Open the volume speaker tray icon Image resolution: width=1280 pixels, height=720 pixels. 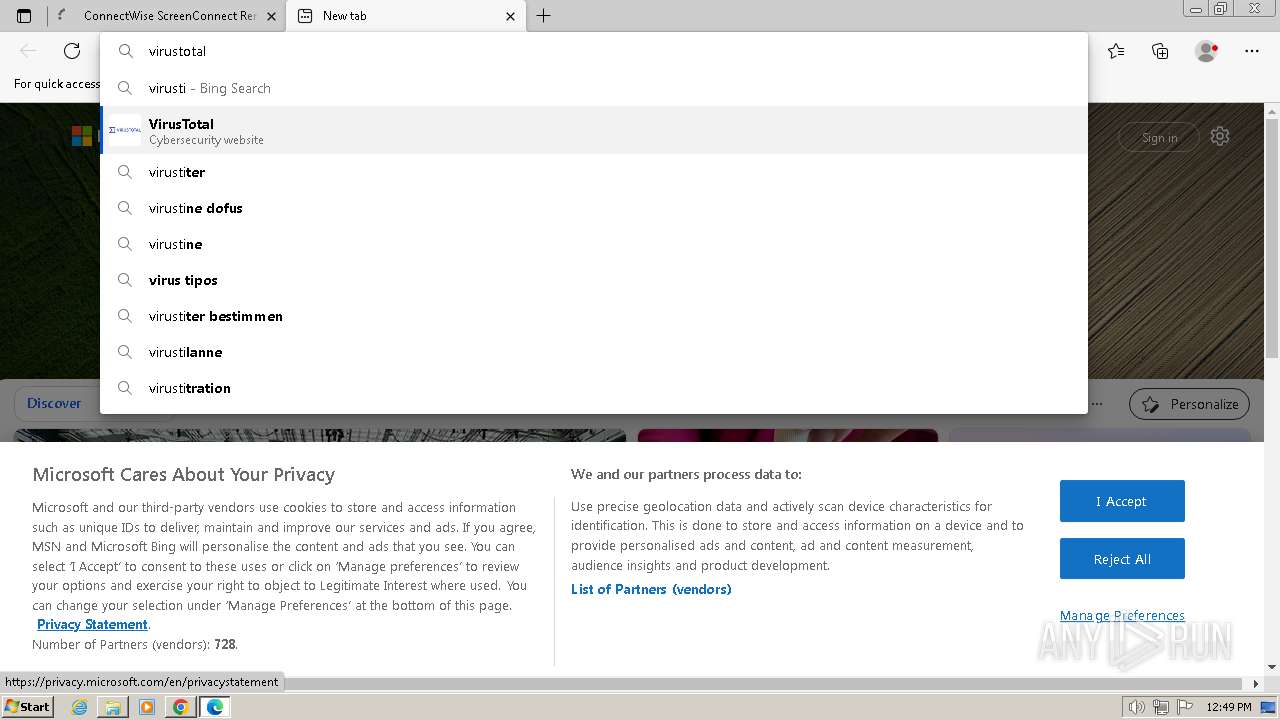[1137, 707]
